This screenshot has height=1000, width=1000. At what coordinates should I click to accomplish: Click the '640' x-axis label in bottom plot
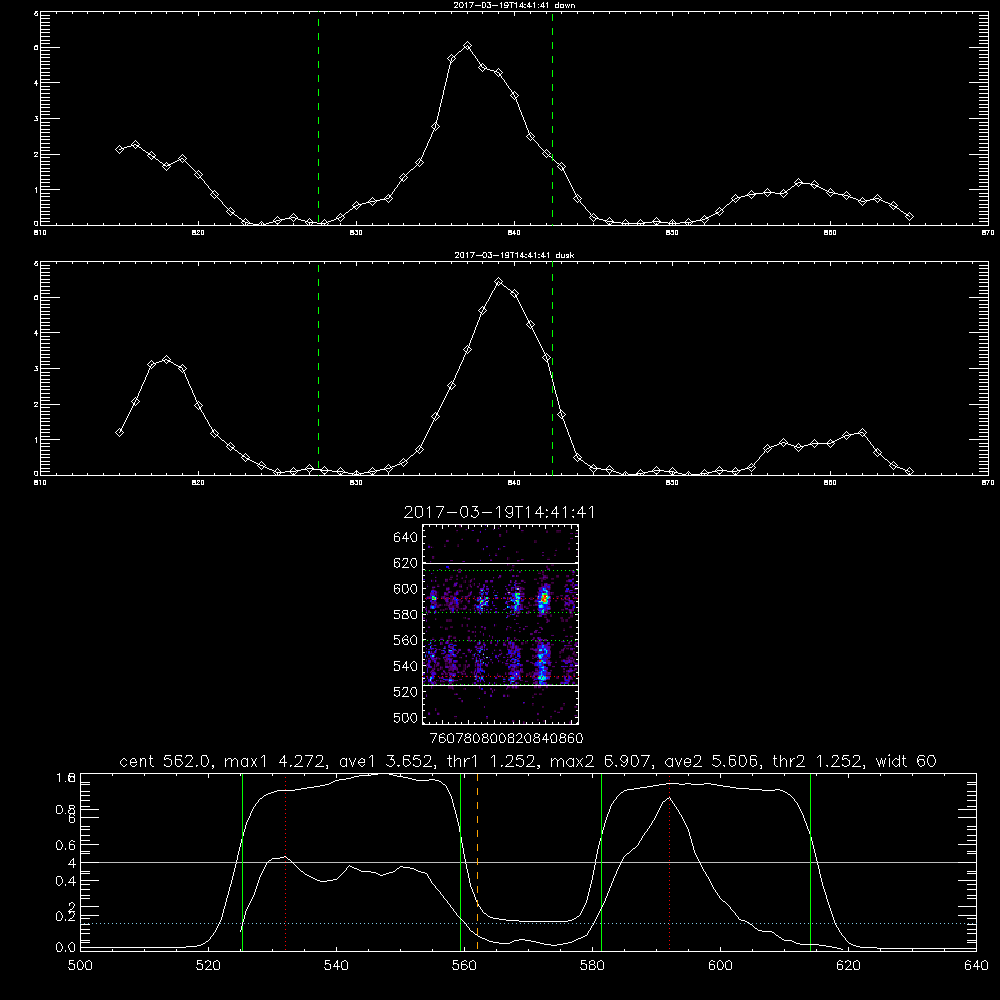coord(976,966)
